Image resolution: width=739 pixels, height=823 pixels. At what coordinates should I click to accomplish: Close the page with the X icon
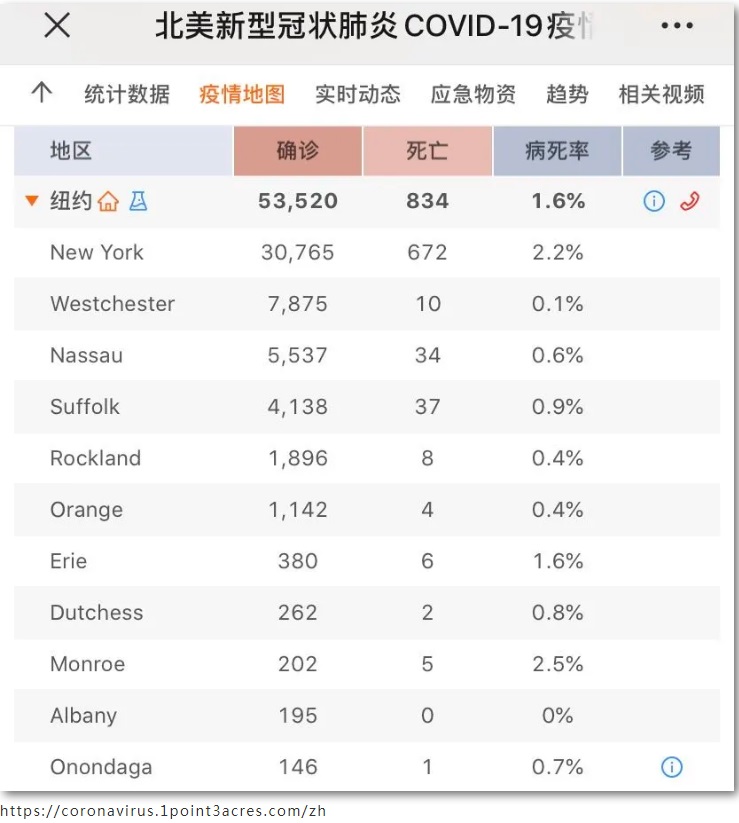(x=57, y=26)
